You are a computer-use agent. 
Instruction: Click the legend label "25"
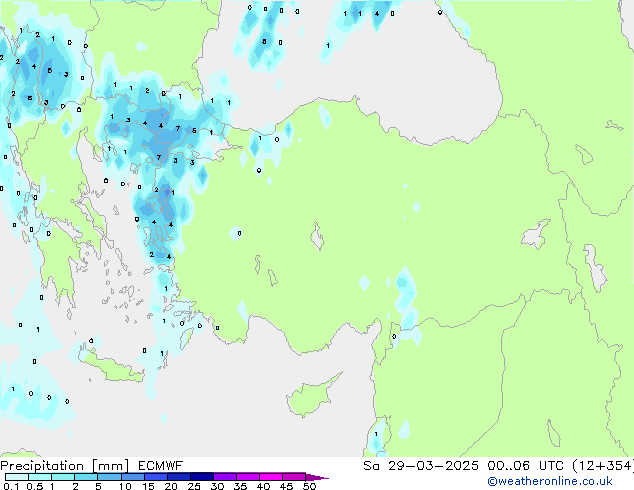tap(194, 486)
